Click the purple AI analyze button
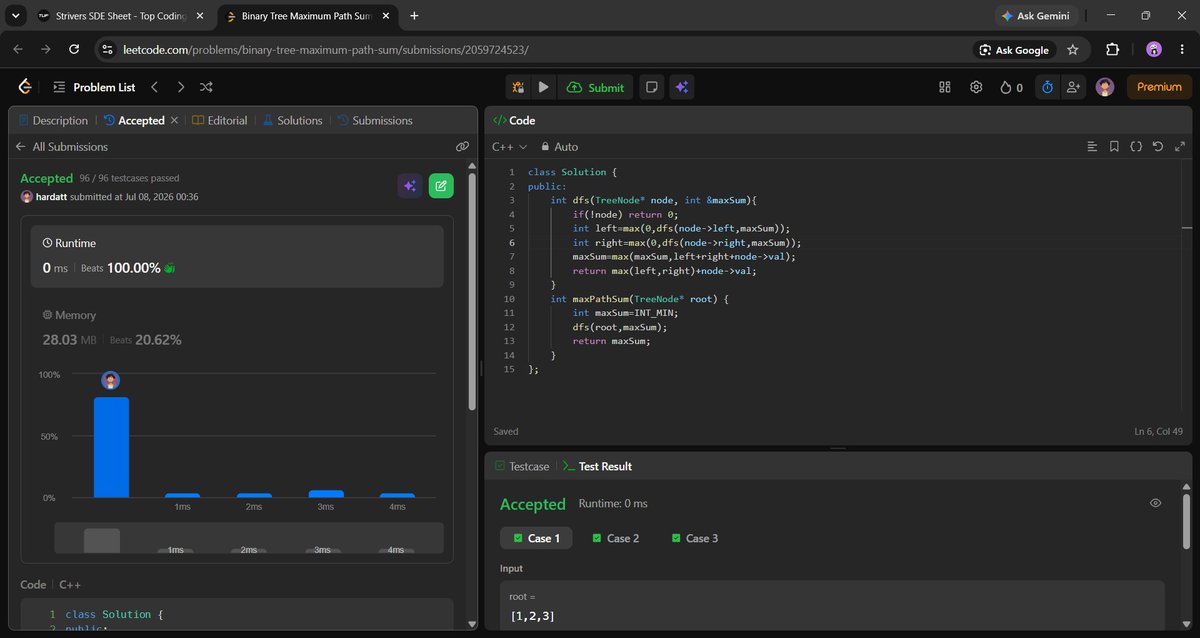The image size is (1200, 638). point(409,186)
